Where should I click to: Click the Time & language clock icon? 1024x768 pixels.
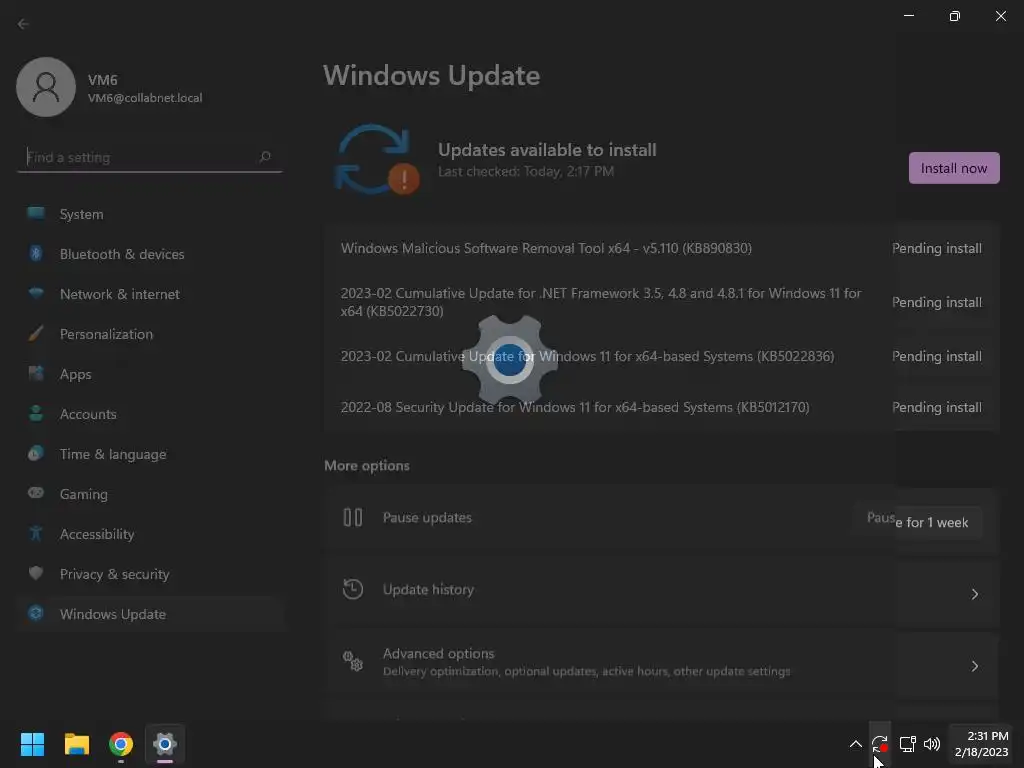coord(36,453)
